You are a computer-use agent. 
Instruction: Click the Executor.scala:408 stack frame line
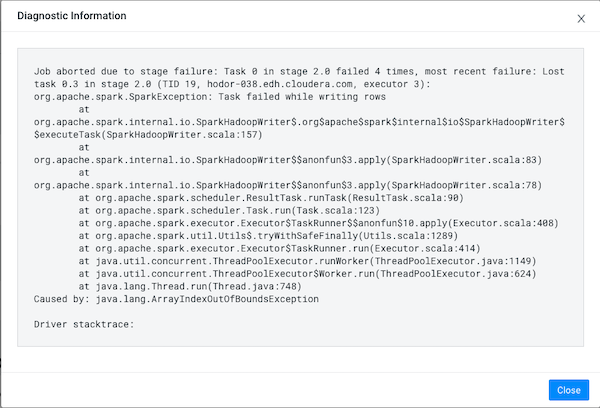319,223
